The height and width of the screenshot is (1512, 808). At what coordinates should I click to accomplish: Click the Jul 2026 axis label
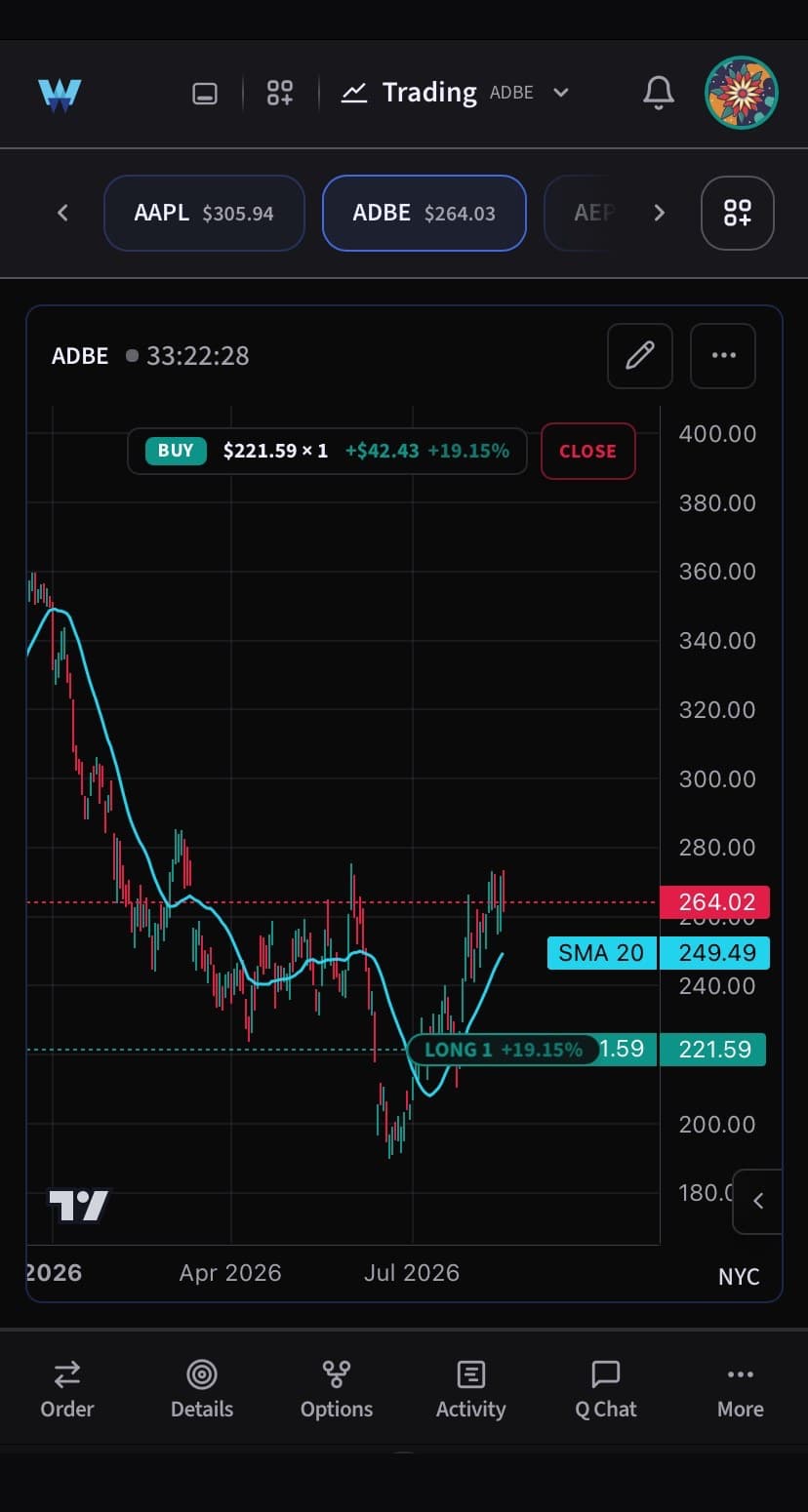[412, 1273]
